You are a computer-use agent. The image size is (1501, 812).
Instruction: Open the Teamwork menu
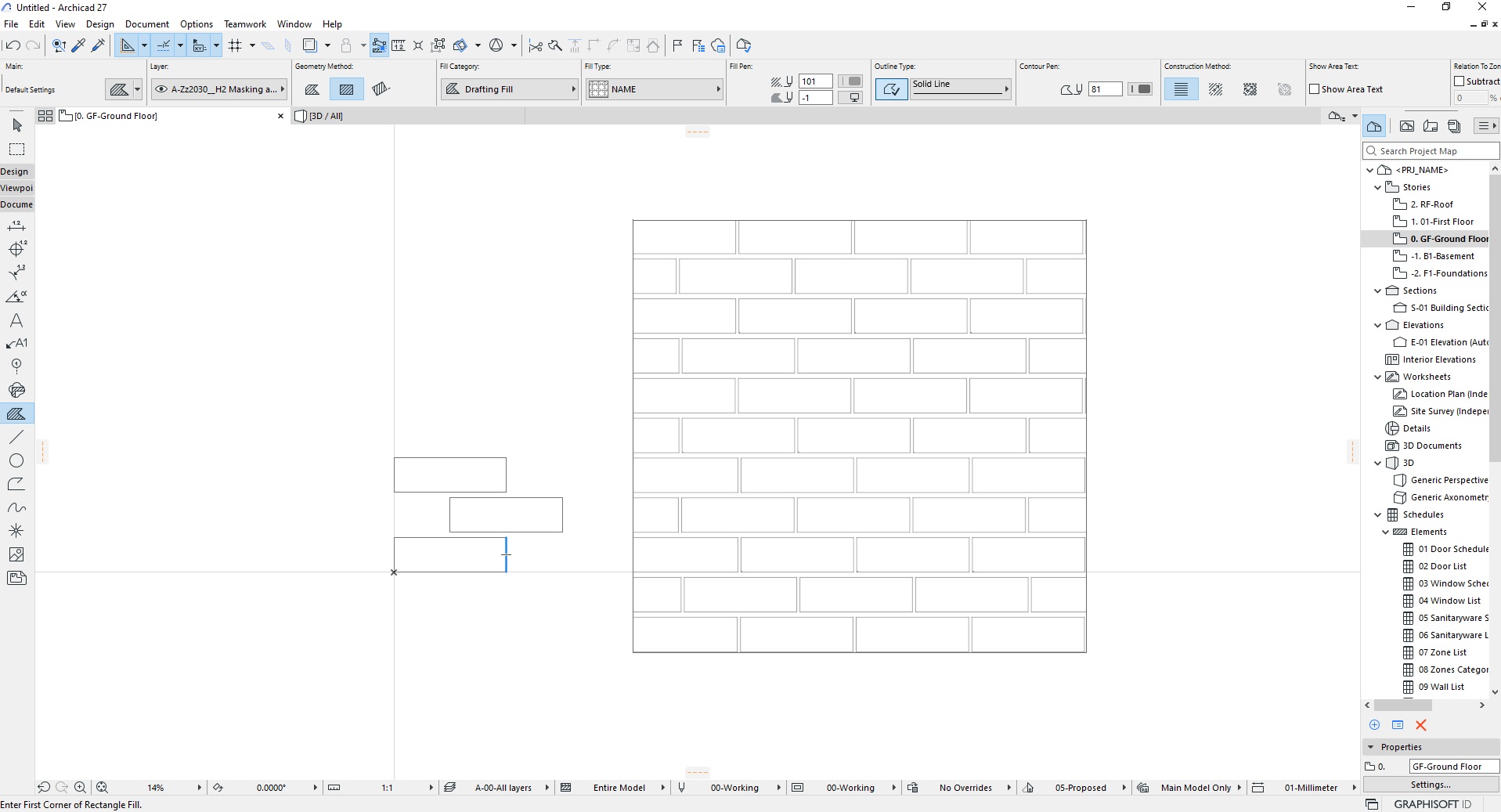click(244, 23)
